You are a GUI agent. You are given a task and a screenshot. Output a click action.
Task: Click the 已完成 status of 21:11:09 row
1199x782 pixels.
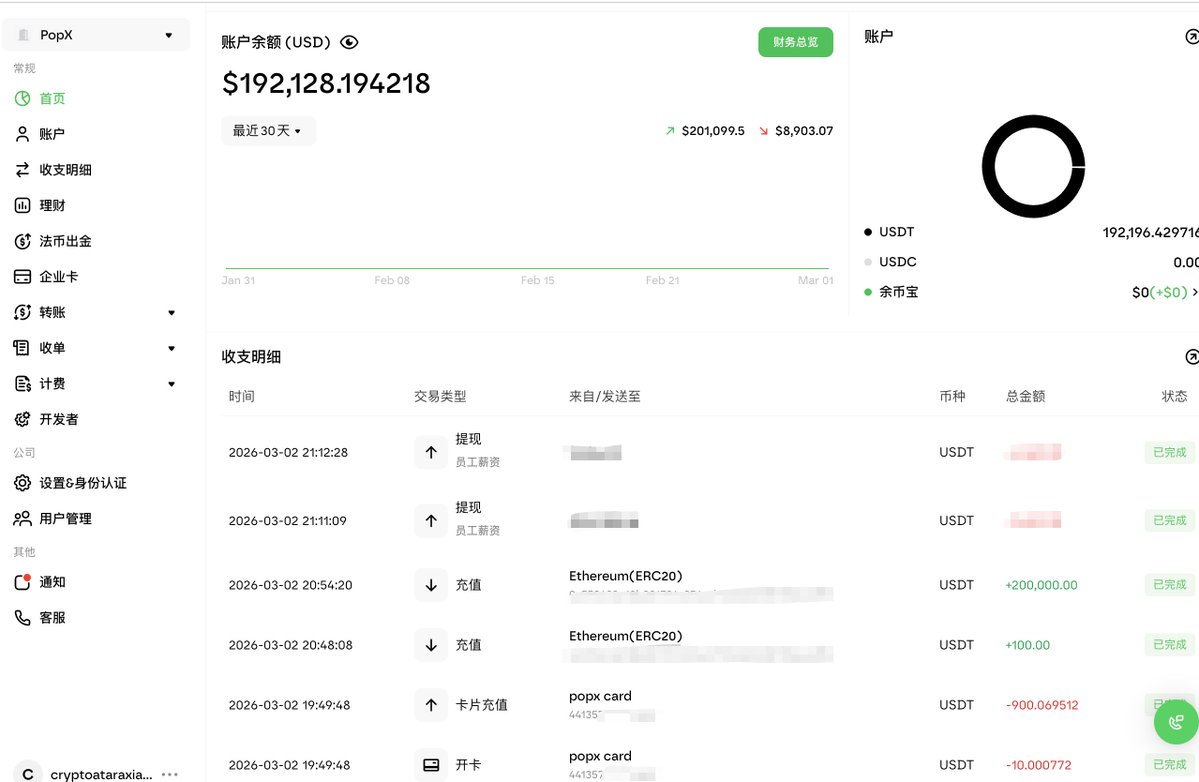[1170, 521]
